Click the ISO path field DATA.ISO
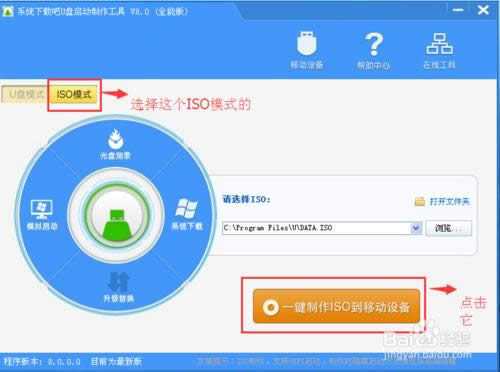 point(316,228)
